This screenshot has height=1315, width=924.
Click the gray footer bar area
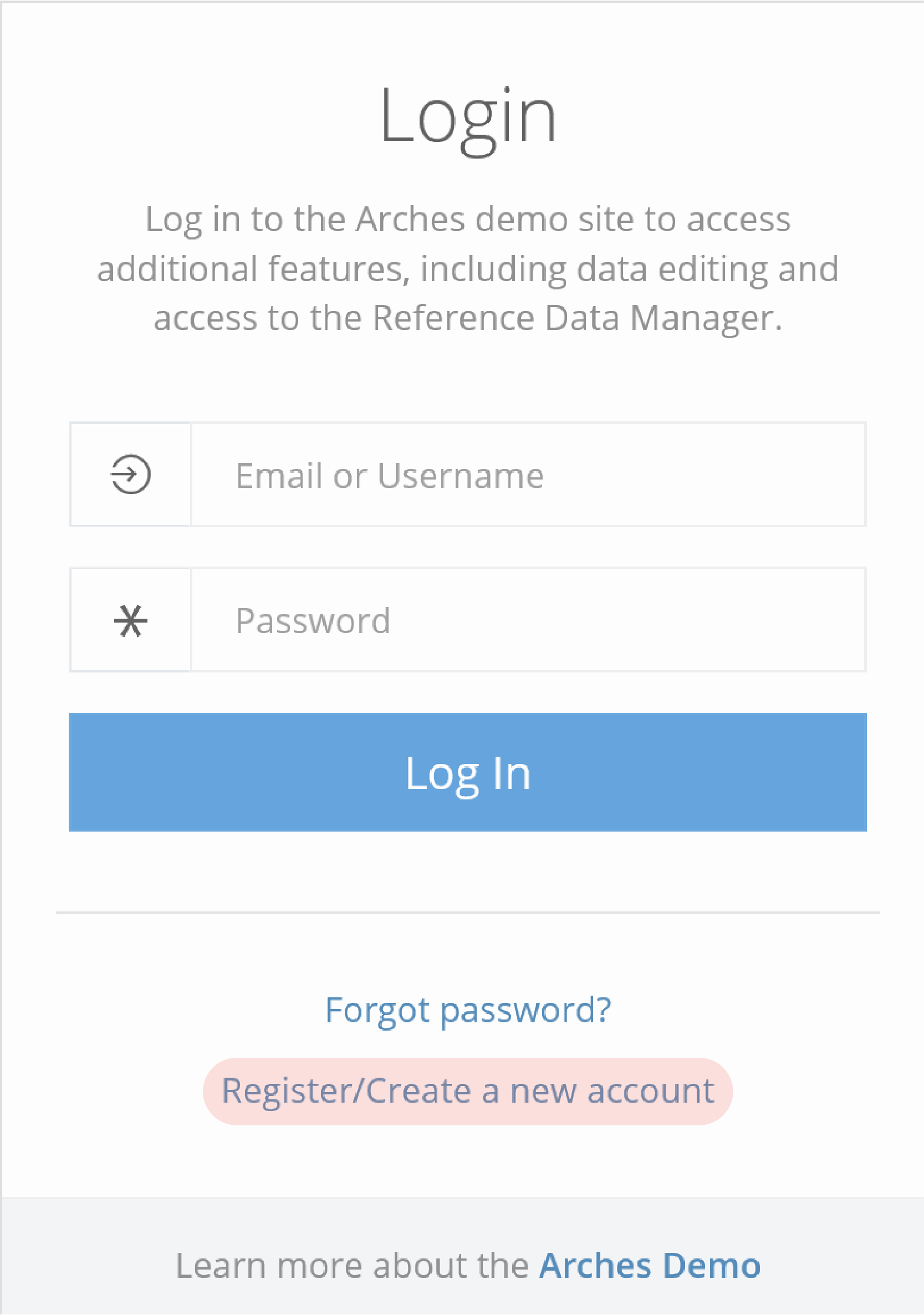[x=462, y=1256]
